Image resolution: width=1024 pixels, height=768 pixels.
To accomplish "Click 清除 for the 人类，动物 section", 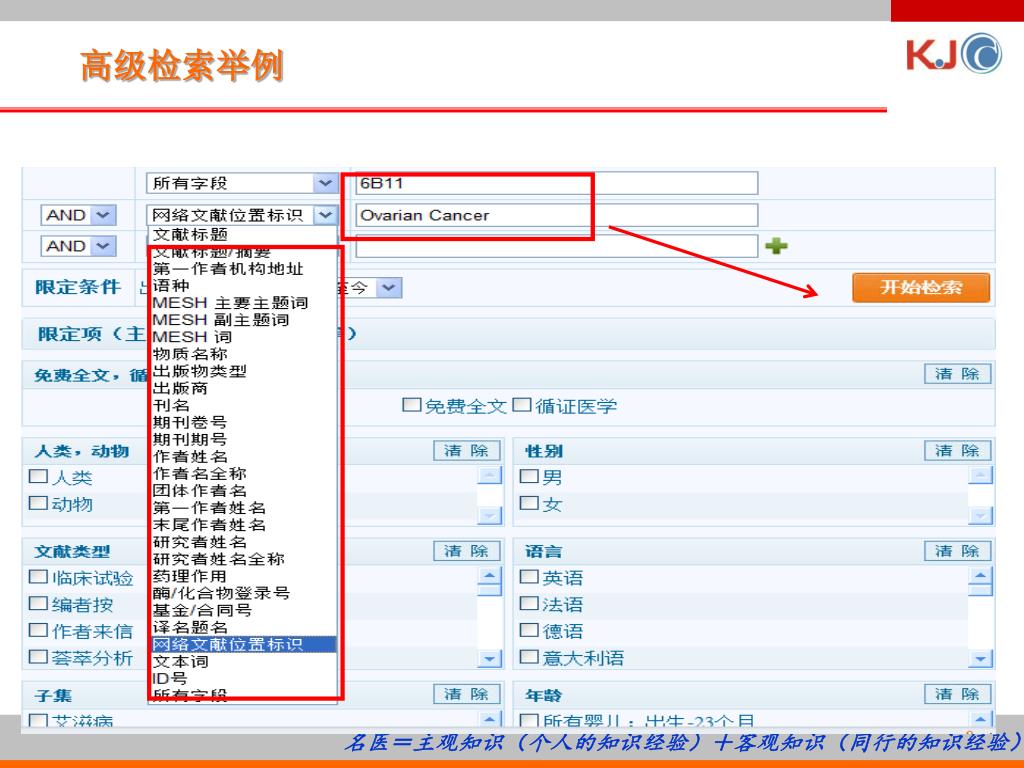I will pyautogui.click(x=467, y=451).
